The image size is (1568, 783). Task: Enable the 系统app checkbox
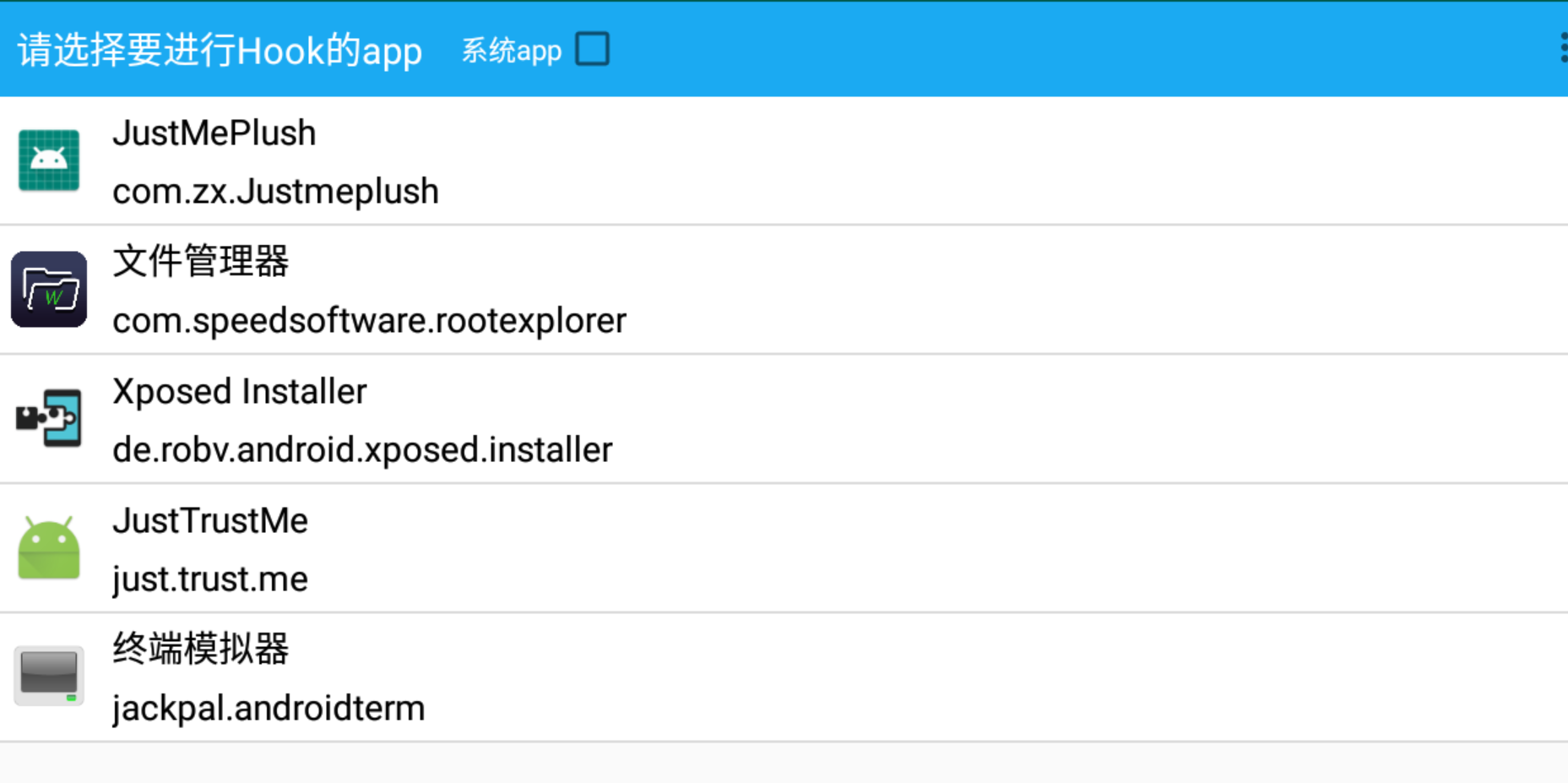[592, 49]
